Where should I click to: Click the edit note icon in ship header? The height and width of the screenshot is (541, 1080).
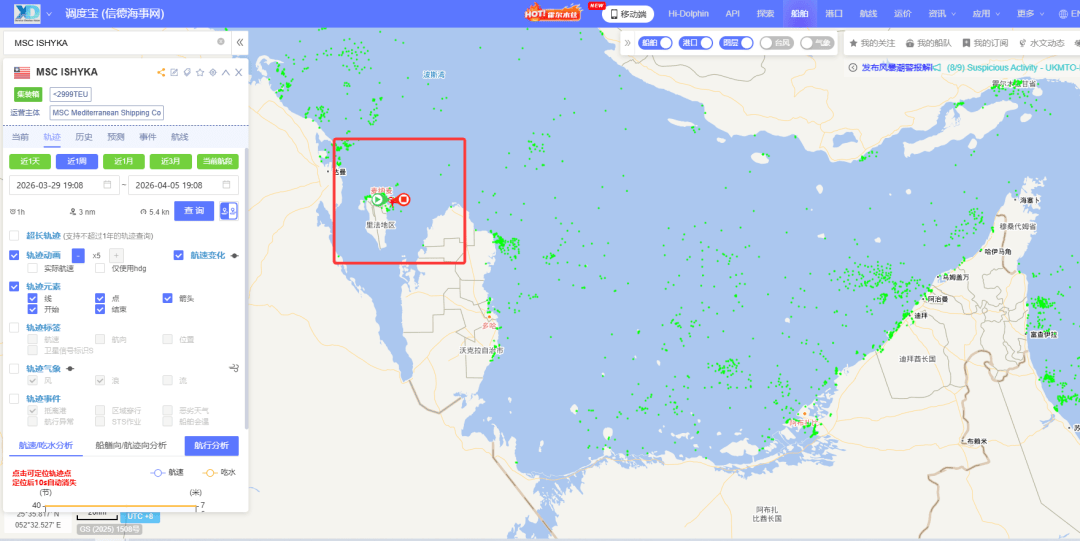tap(174, 72)
